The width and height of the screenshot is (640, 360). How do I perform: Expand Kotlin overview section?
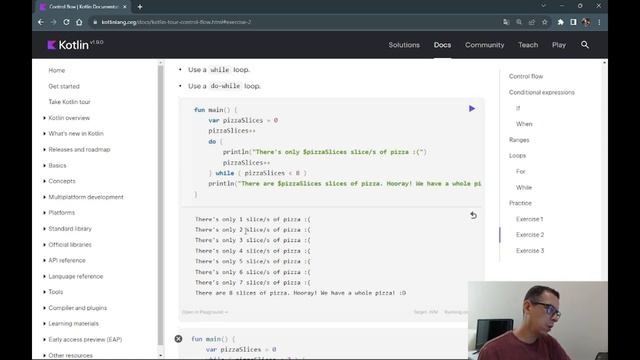click(69, 118)
